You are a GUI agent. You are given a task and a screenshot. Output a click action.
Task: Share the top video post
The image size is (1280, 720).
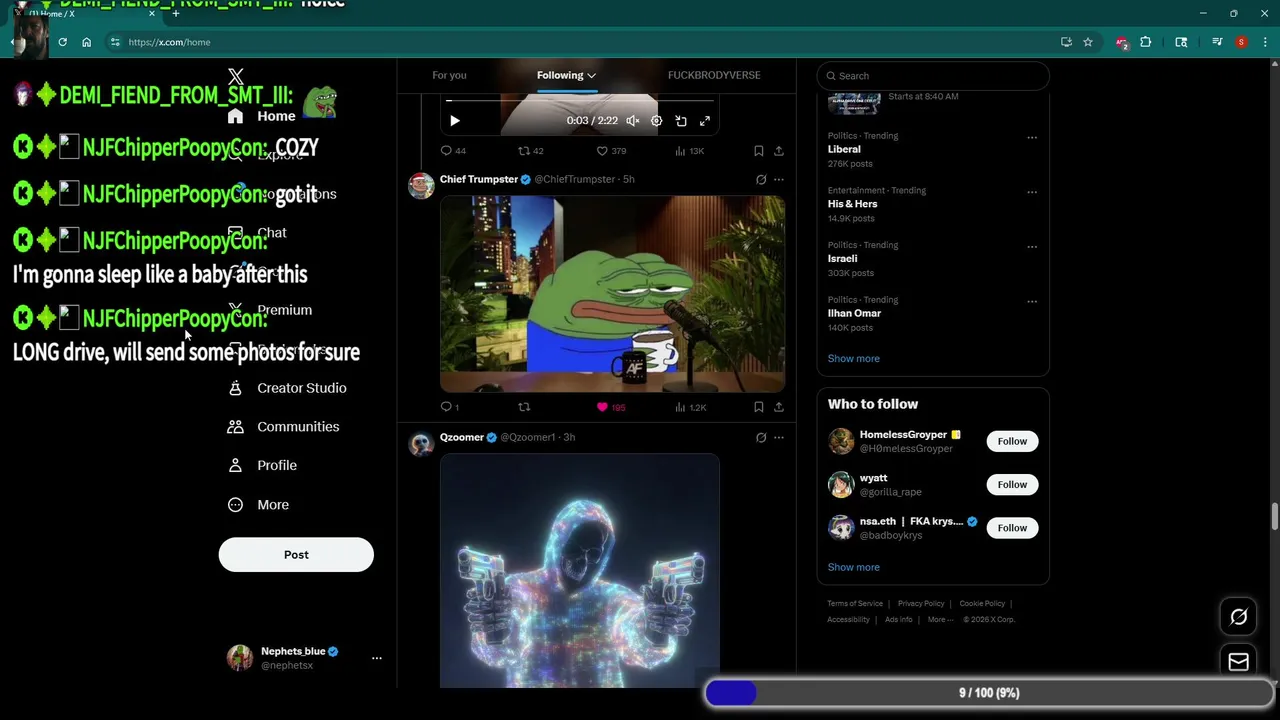[x=779, y=151]
